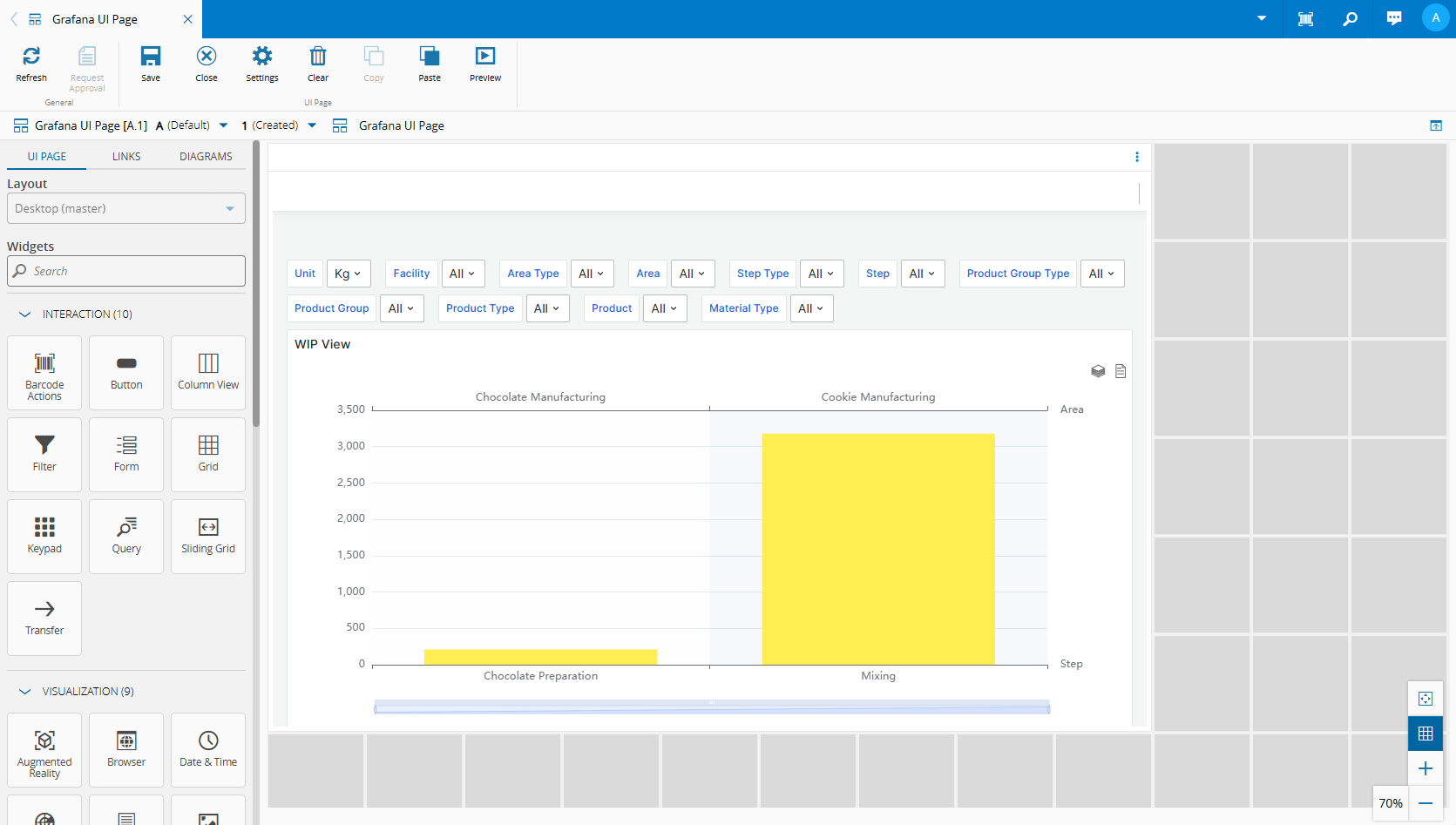
Task: Choose the Augmented Reality widget
Action: (x=44, y=750)
